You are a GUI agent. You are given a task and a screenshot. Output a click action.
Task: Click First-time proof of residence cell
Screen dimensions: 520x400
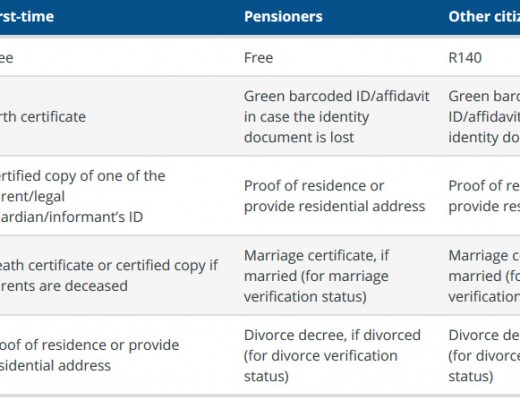[x=89, y=355]
